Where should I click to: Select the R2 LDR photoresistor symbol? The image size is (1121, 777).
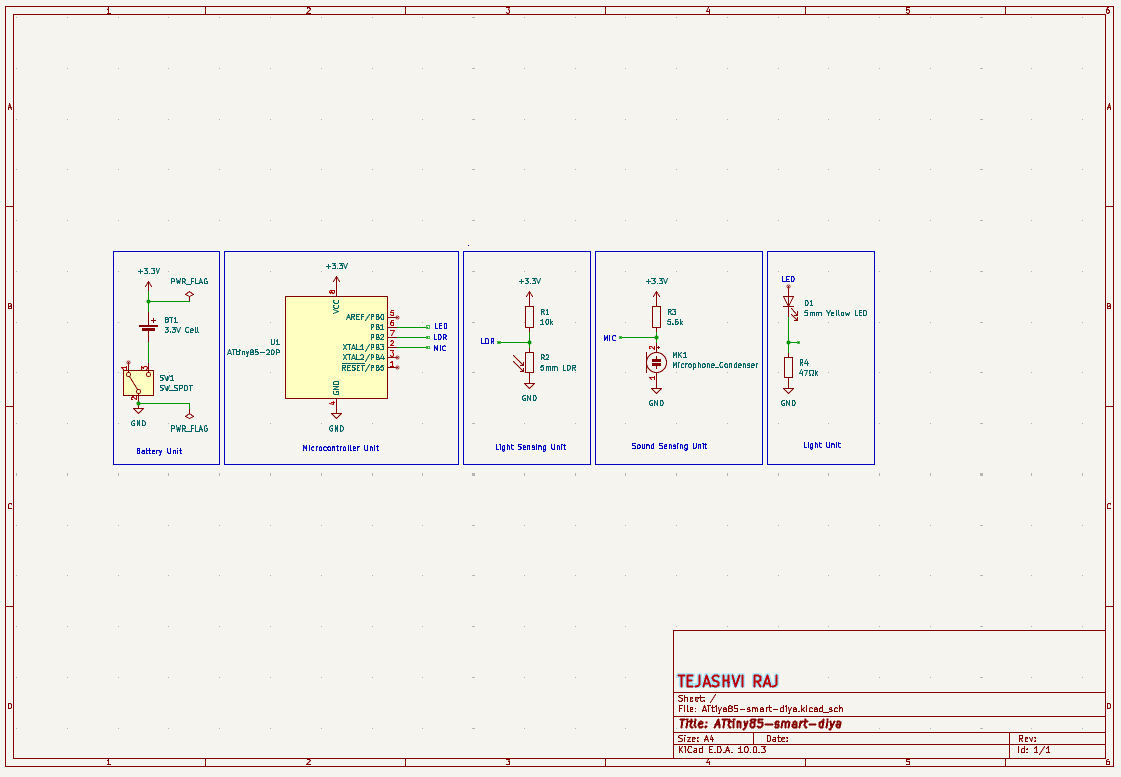pos(529,362)
